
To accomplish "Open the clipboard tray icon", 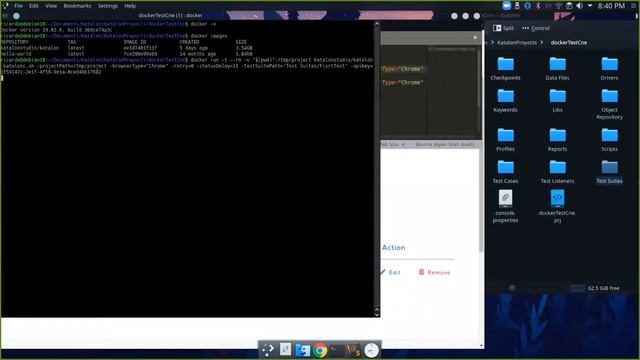I will (569, 6).
